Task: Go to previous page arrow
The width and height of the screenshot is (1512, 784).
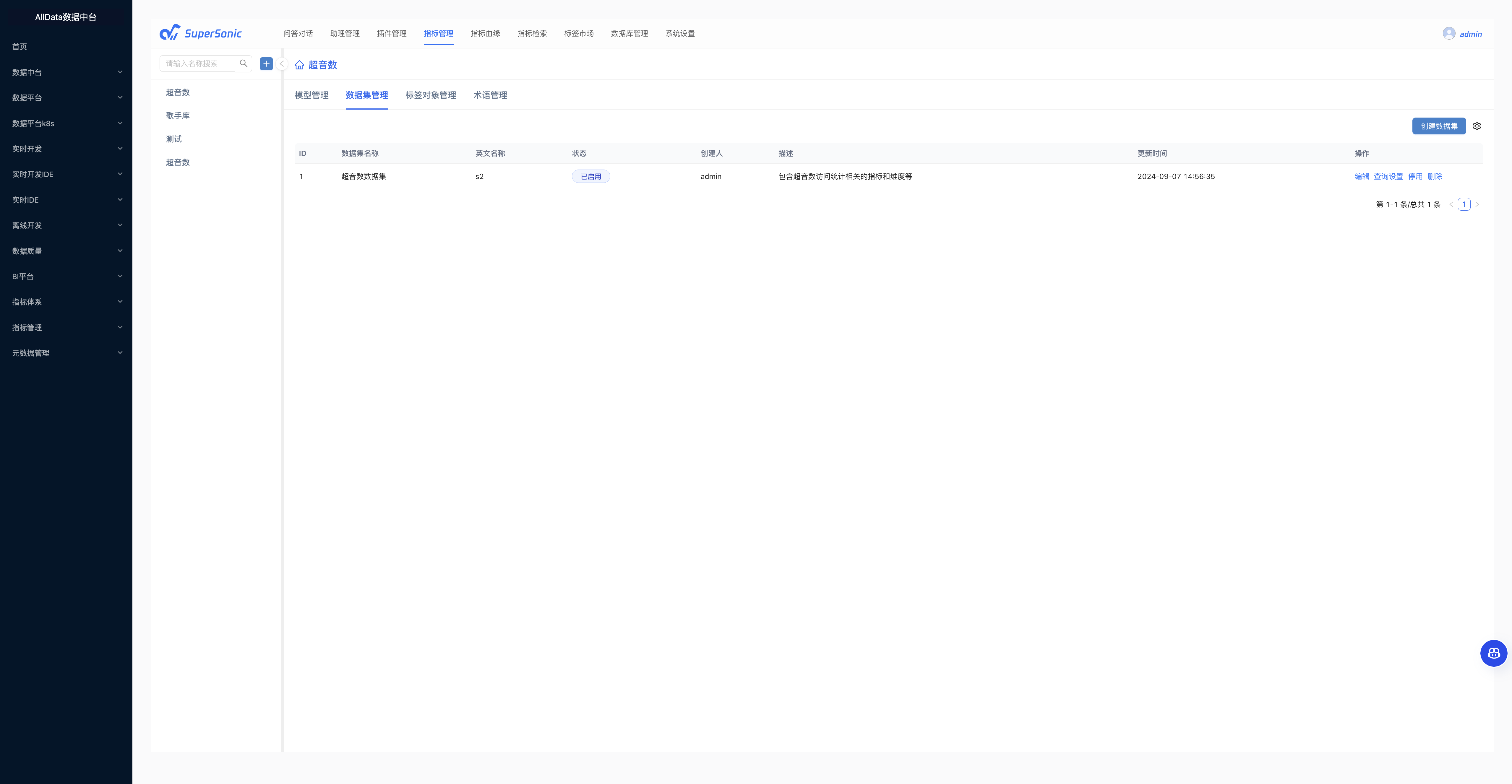Action: 1451,205
